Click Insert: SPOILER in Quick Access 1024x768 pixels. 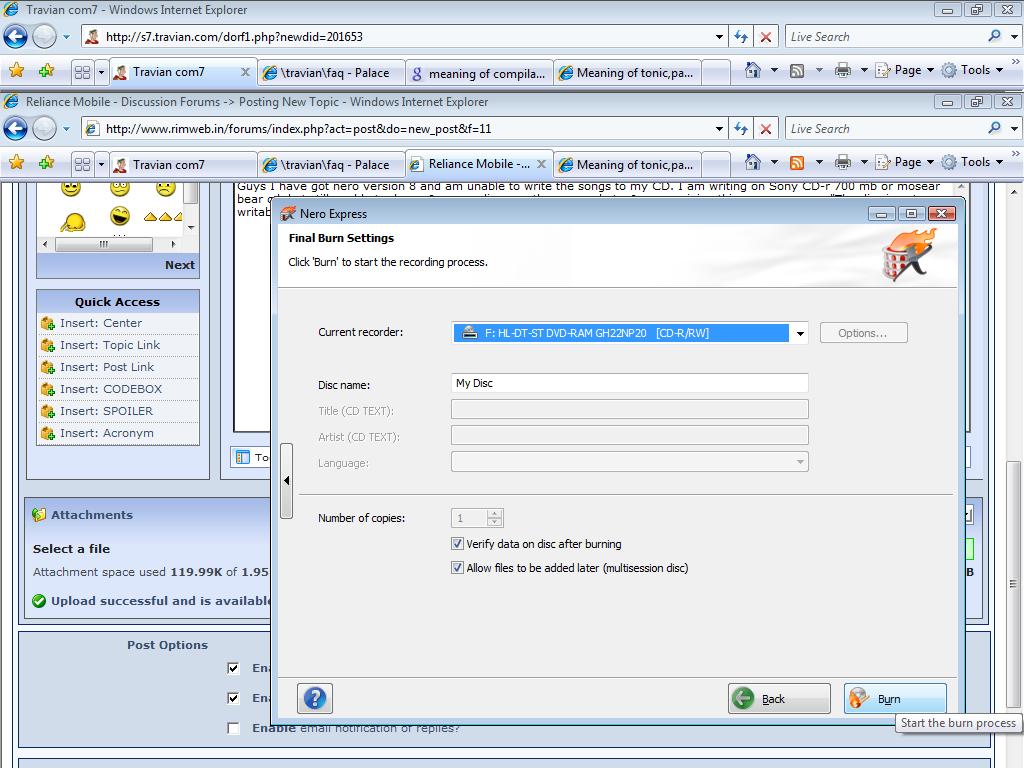click(x=106, y=411)
